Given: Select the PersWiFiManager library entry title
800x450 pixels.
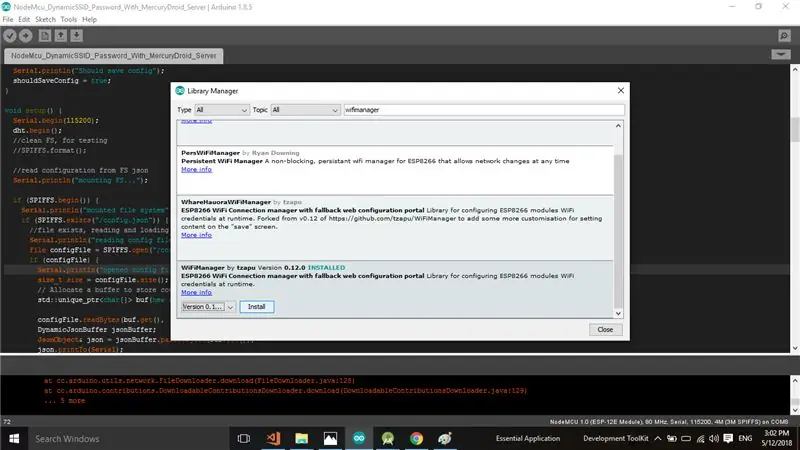Looking at the screenshot, I should tap(210, 153).
